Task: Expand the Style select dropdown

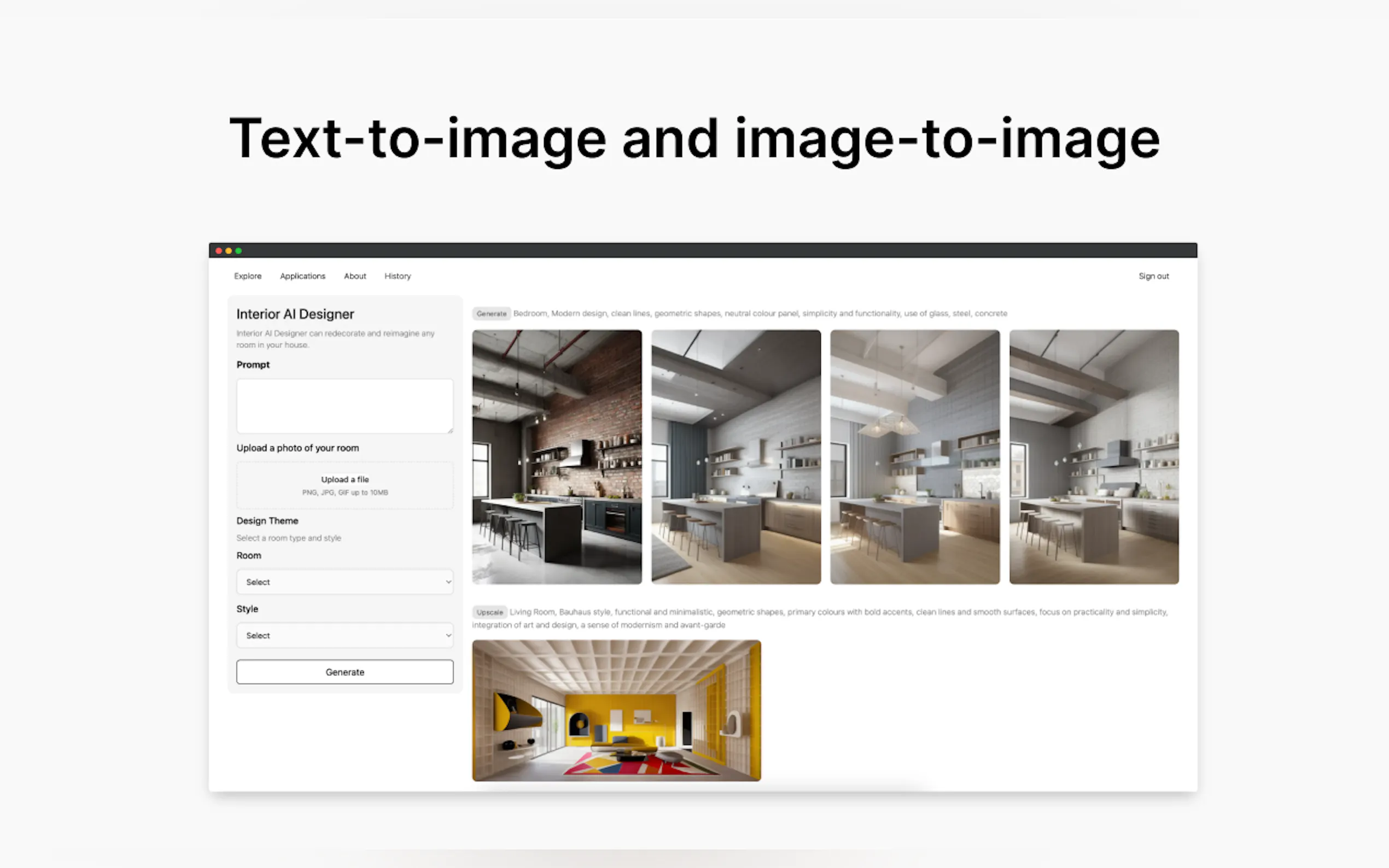Action: (345, 635)
